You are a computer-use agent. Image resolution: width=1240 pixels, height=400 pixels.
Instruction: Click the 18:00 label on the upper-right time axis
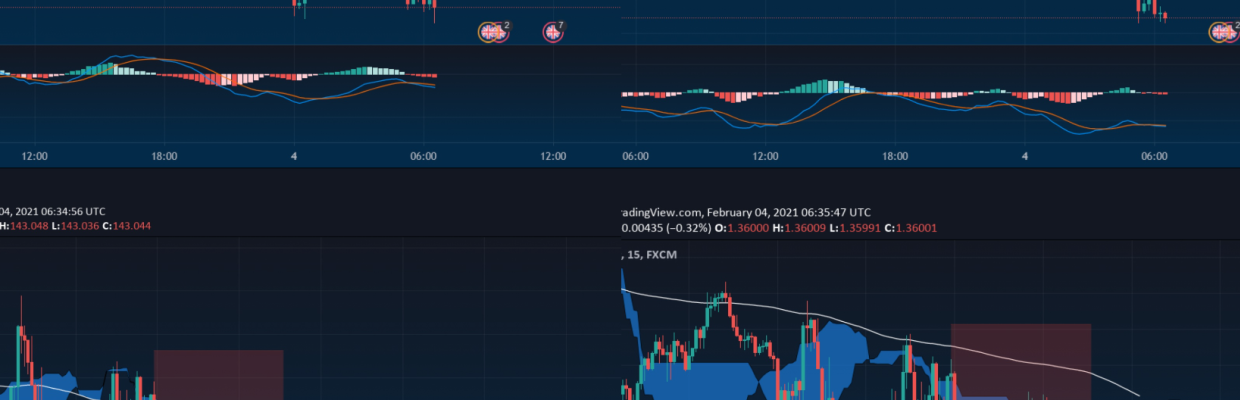(x=895, y=157)
